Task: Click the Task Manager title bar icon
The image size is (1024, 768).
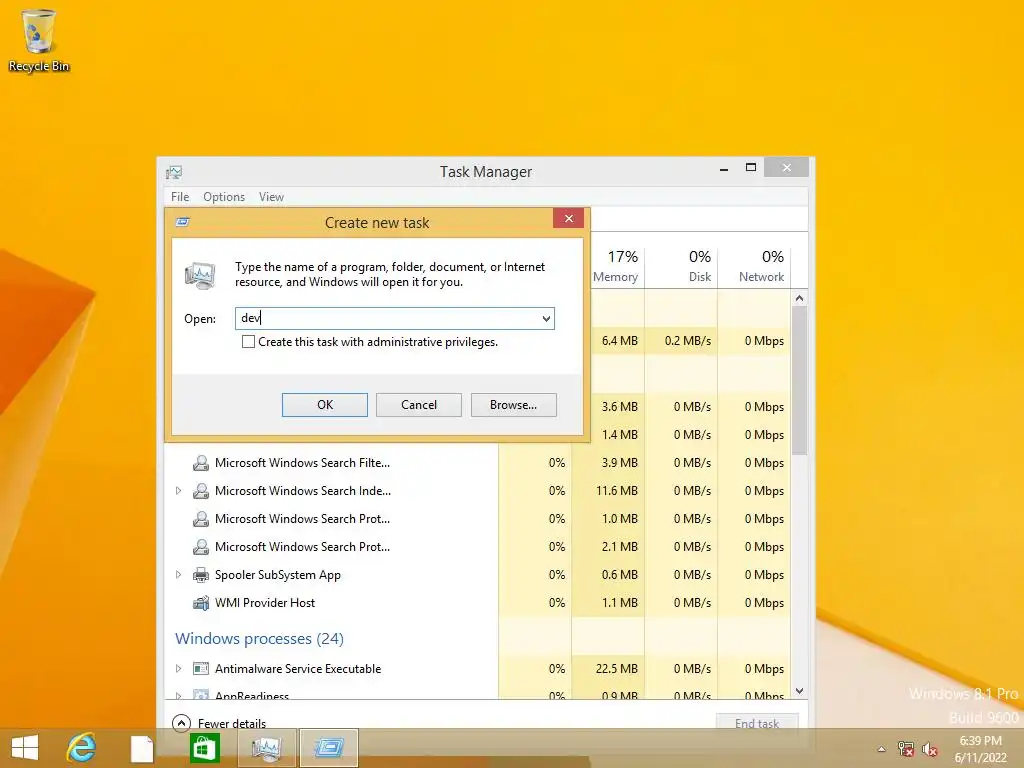Action: [174, 172]
